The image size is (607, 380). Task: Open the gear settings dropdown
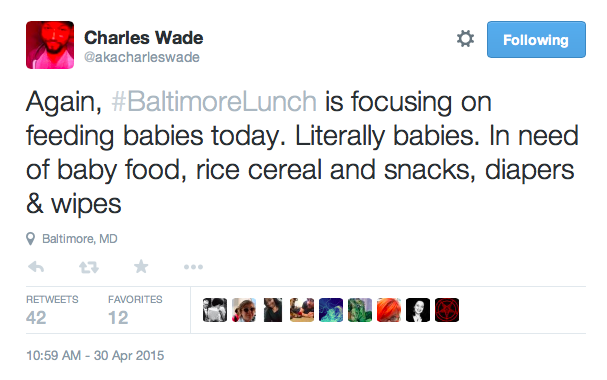pos(465,39)
